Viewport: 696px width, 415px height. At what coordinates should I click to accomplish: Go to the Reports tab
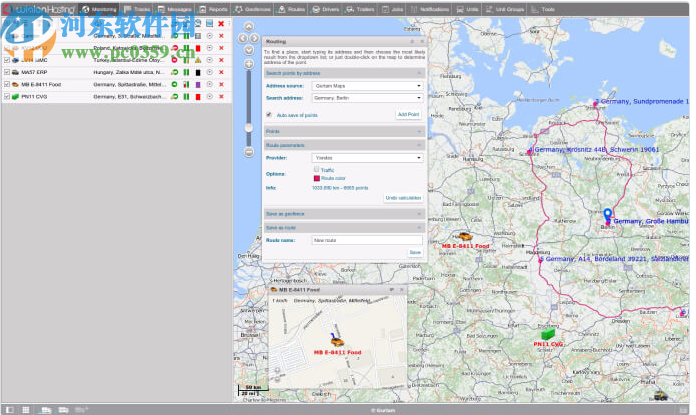pos(213,9)
